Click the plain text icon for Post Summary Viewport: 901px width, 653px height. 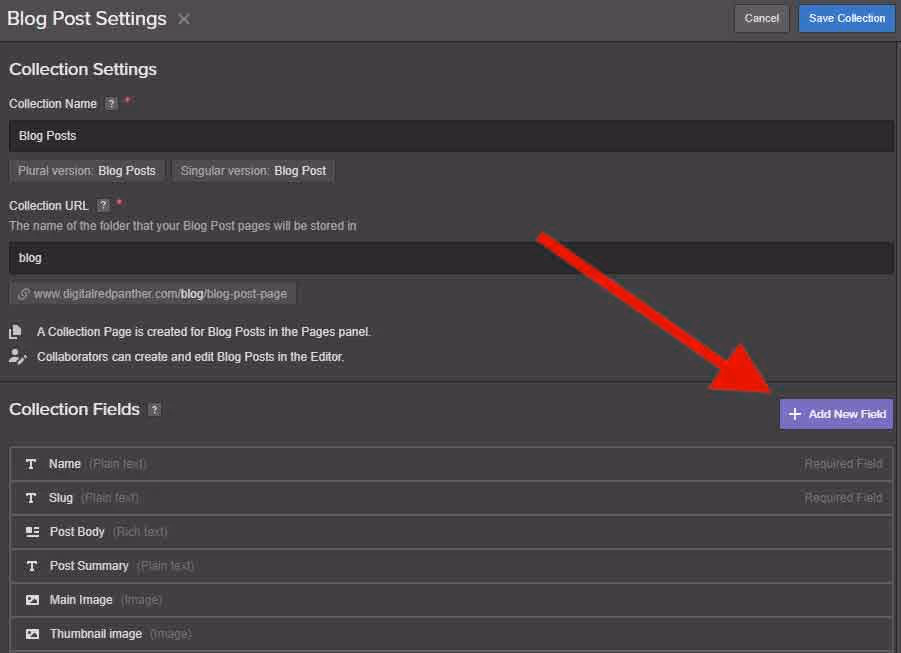(31, 565)
